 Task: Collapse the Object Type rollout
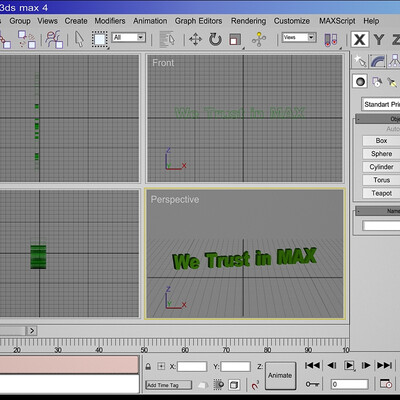(378, 119)
